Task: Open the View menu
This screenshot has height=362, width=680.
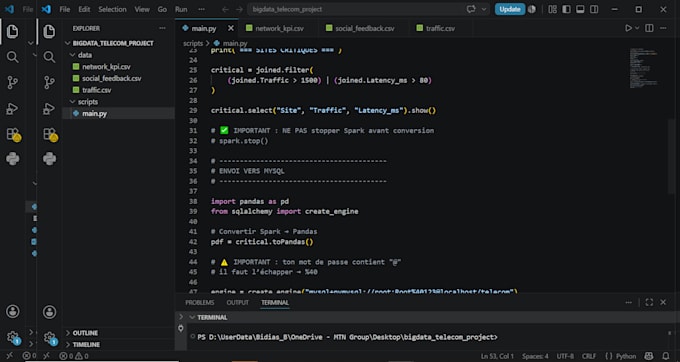Action: pos(142,9)
